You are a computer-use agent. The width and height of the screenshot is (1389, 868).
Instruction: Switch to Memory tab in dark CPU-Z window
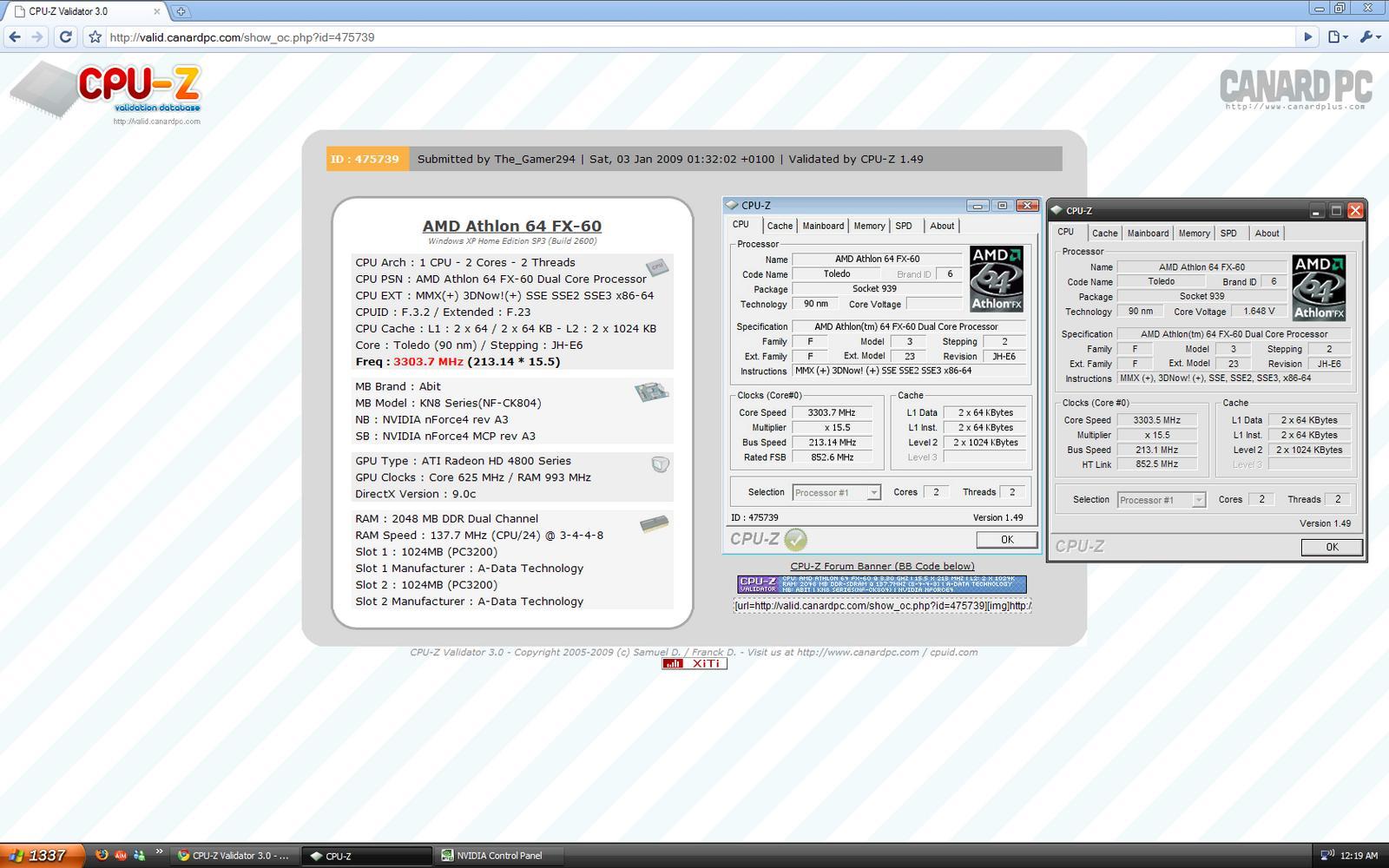tap(1194, 233)
